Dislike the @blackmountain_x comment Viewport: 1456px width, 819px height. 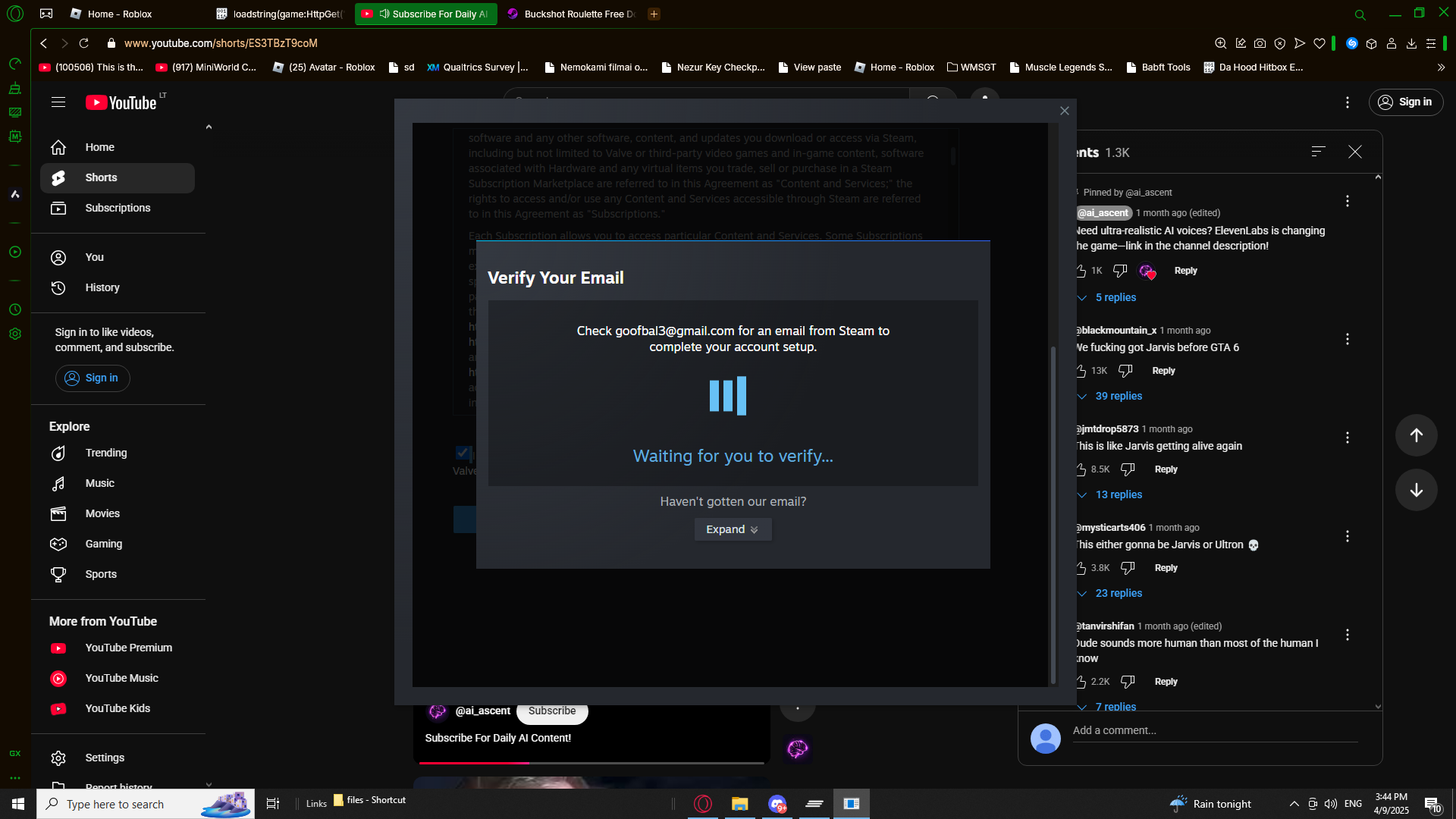point(1125,371)
